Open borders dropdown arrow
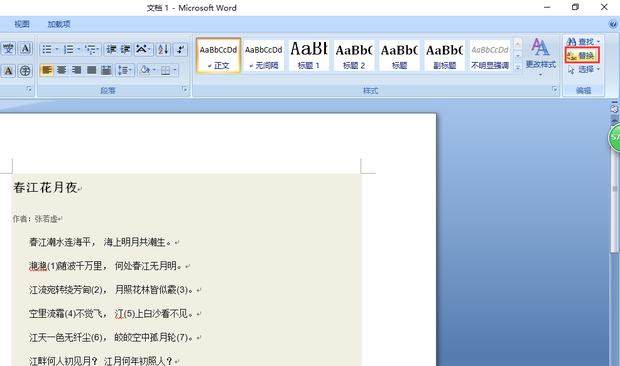This screenshot has height=366, width=620. pos(175,70)
